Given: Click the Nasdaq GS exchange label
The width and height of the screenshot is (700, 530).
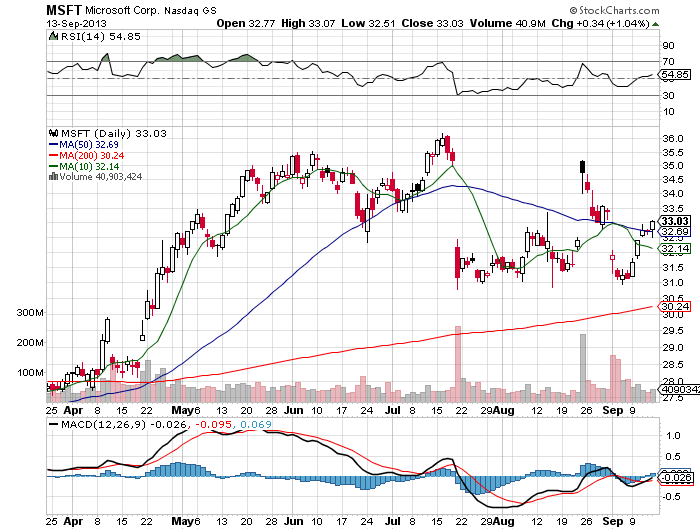Looking at the screenshot, I should click(x=190, y=11).
